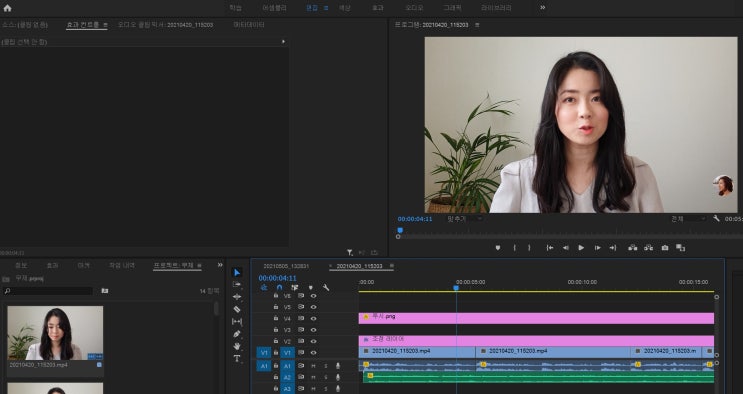Screen dimensions: 743x394
Task: Open the Audio Clip Mixer tab
Action: click(x=165, y=25)
